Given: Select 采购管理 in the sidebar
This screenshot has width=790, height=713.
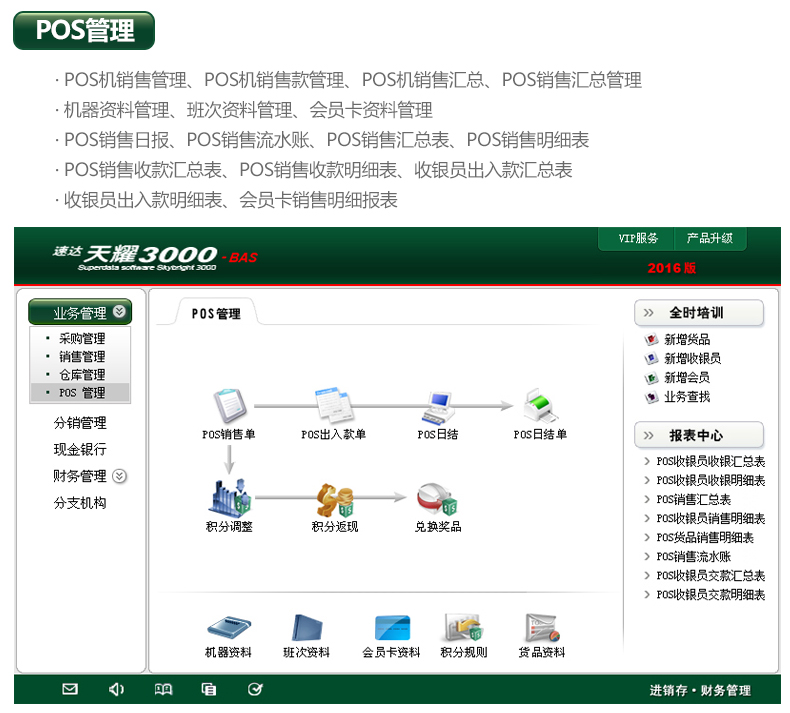Looking at the screenshot, I should [82, 339].
